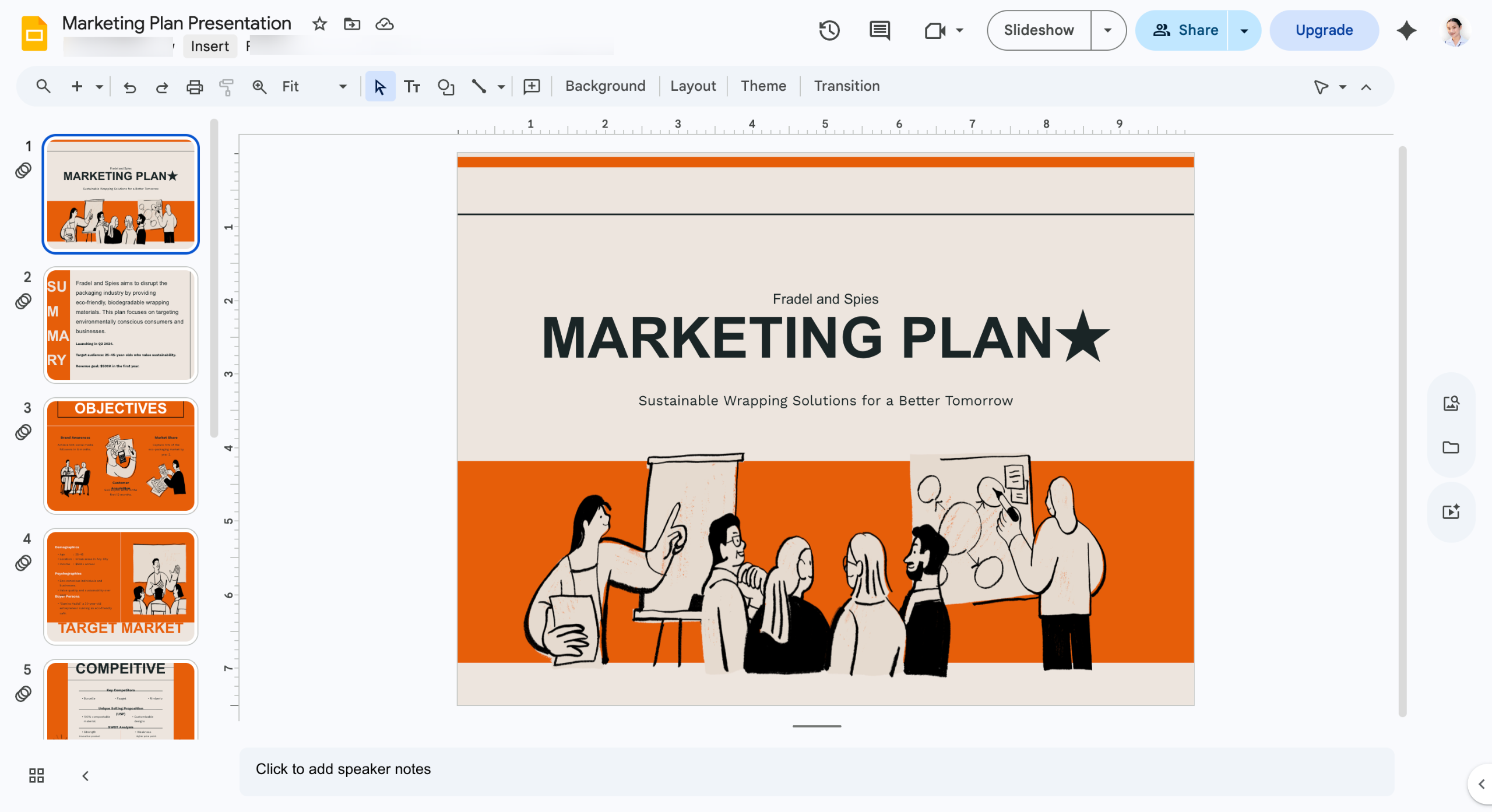The height and width of the screenshot is (812, 1492).
Task: Toggle grid view at bottom left
Action: click(x=36, y=775)
